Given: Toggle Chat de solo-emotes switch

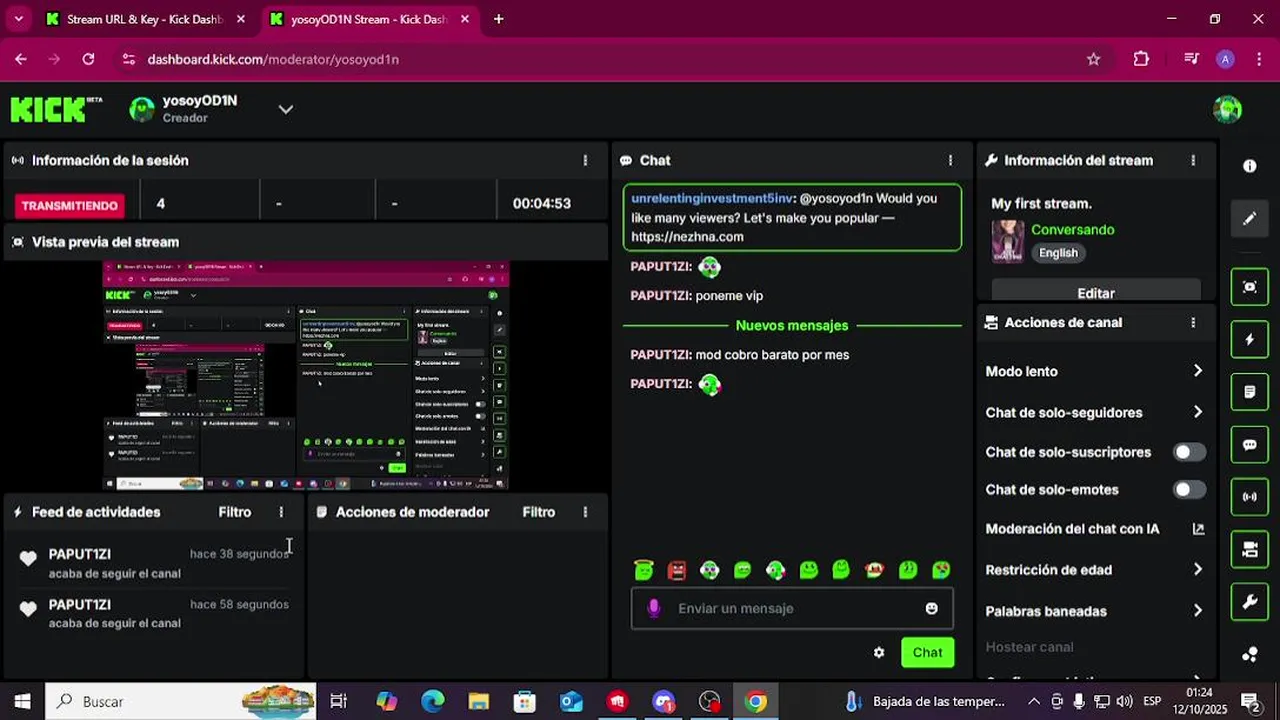Looking at the screenshot, I should click(1189, 490).
